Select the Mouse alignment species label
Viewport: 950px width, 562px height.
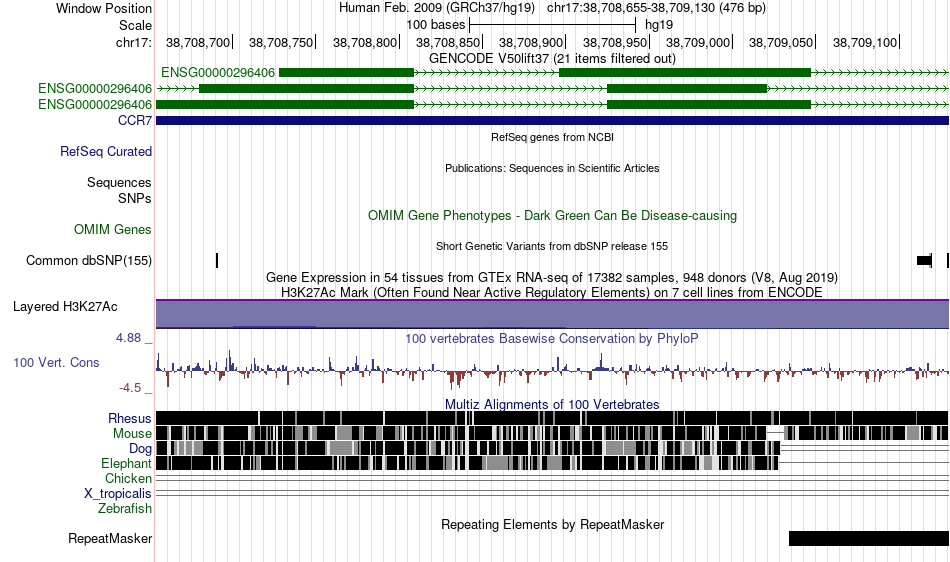[x=132, y=434]
